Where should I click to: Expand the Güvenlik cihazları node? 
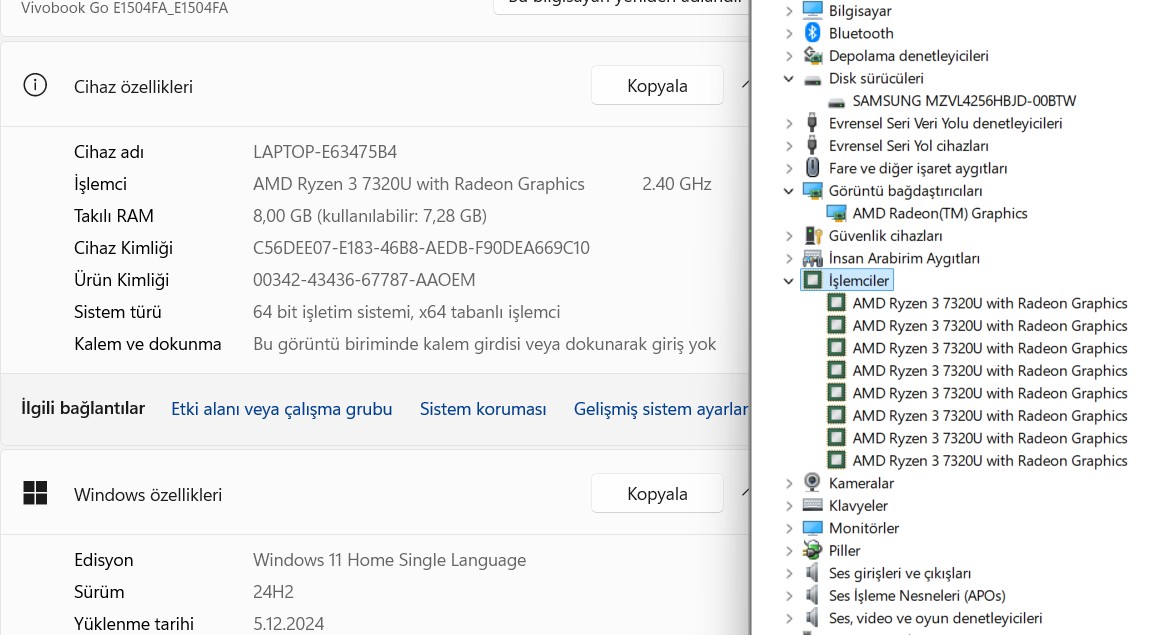point(789,236)
